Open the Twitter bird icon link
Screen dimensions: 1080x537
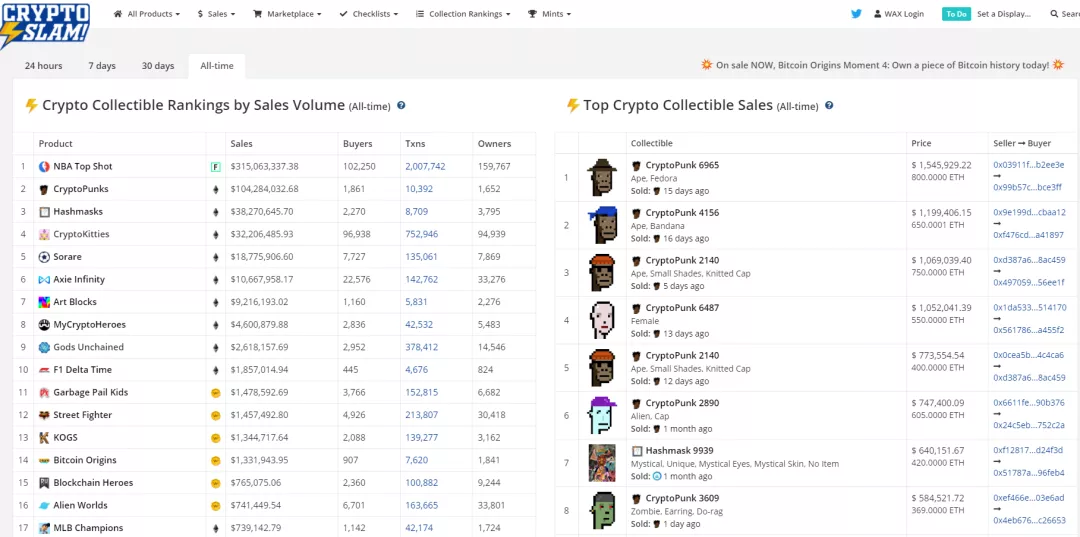856,14
